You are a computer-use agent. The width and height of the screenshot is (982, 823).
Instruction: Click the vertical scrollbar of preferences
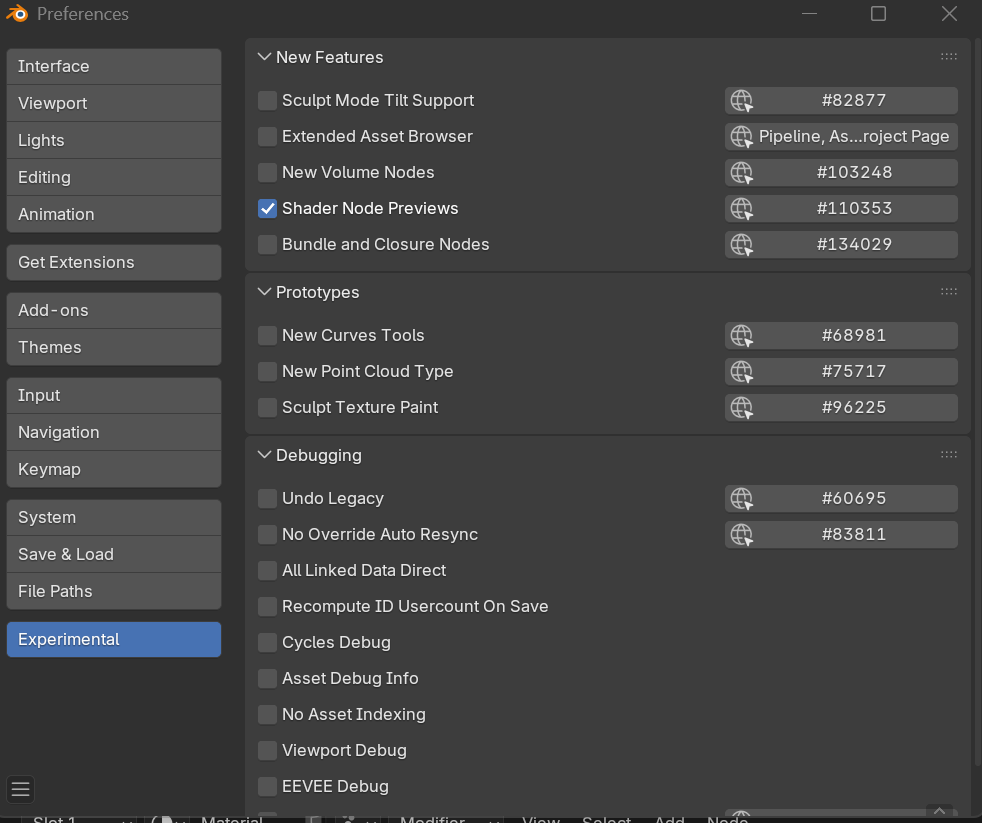[978, 401]
